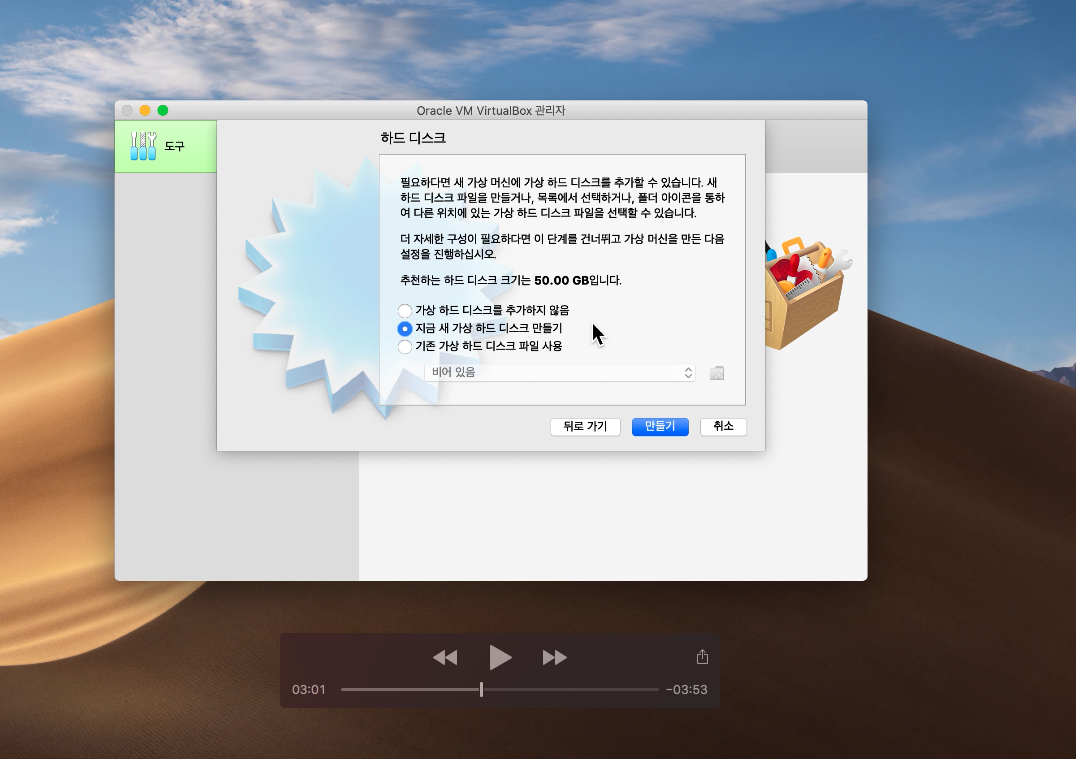Click the yellow minimize button of VirtualBox window
Image resolution: width=1076 pixels, height=759 pixels.
(145, 110)
